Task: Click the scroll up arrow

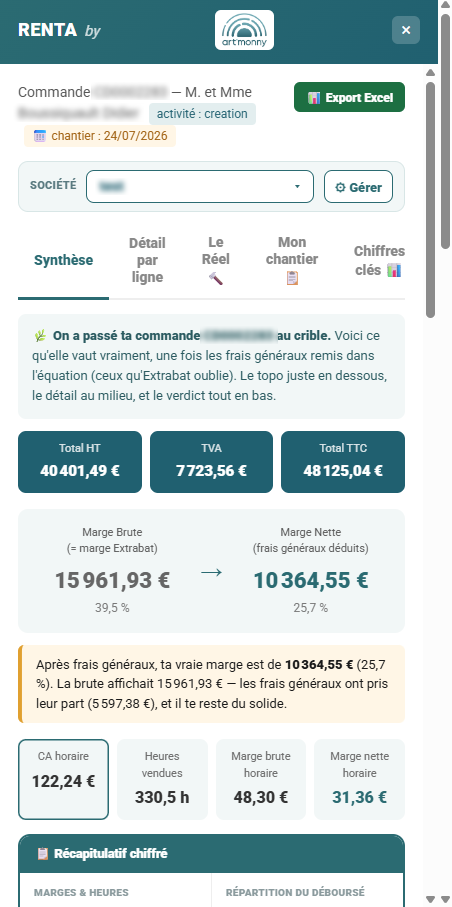Action: 430,72
